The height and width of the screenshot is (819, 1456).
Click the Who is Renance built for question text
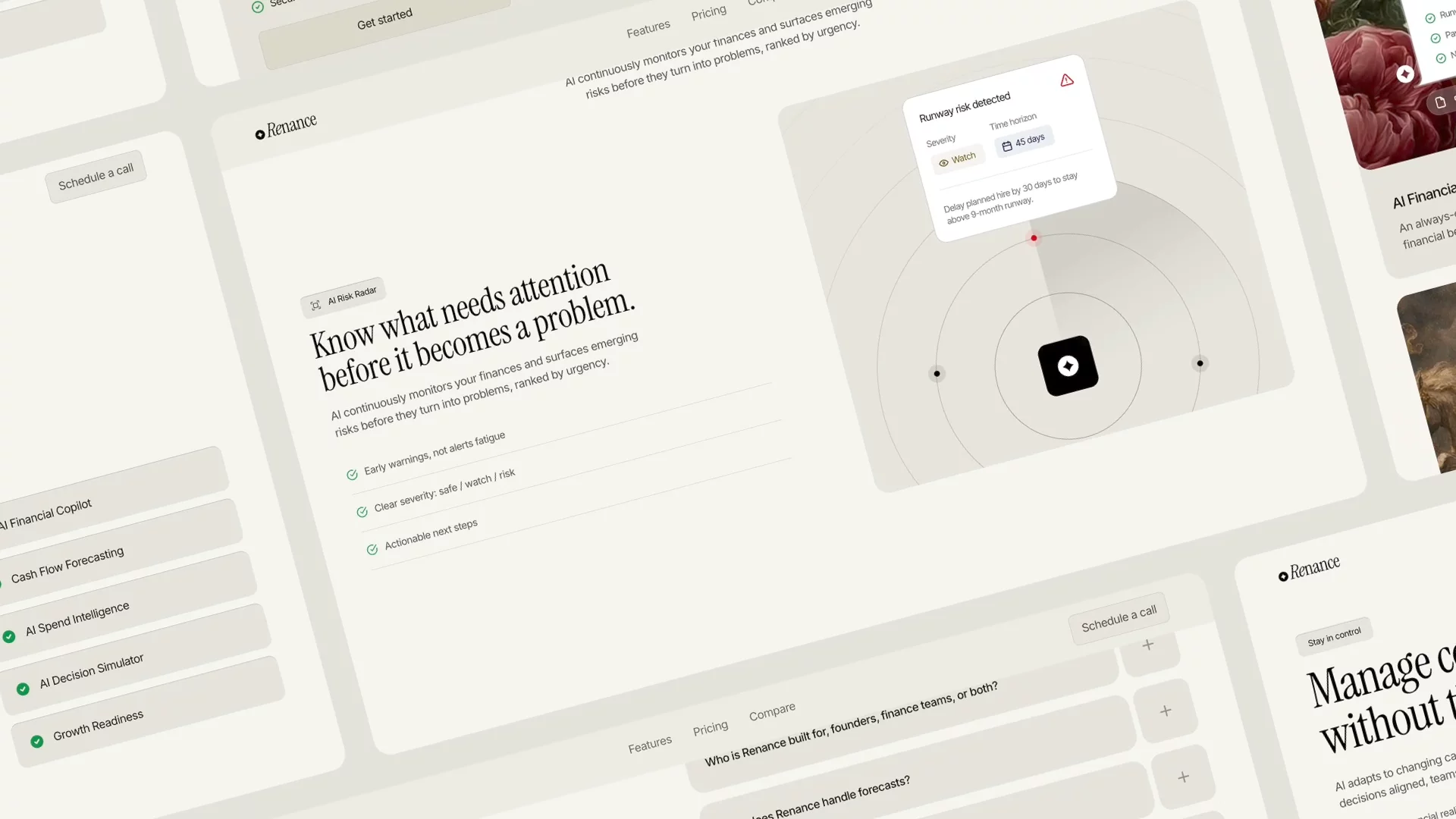click(851, 723)
